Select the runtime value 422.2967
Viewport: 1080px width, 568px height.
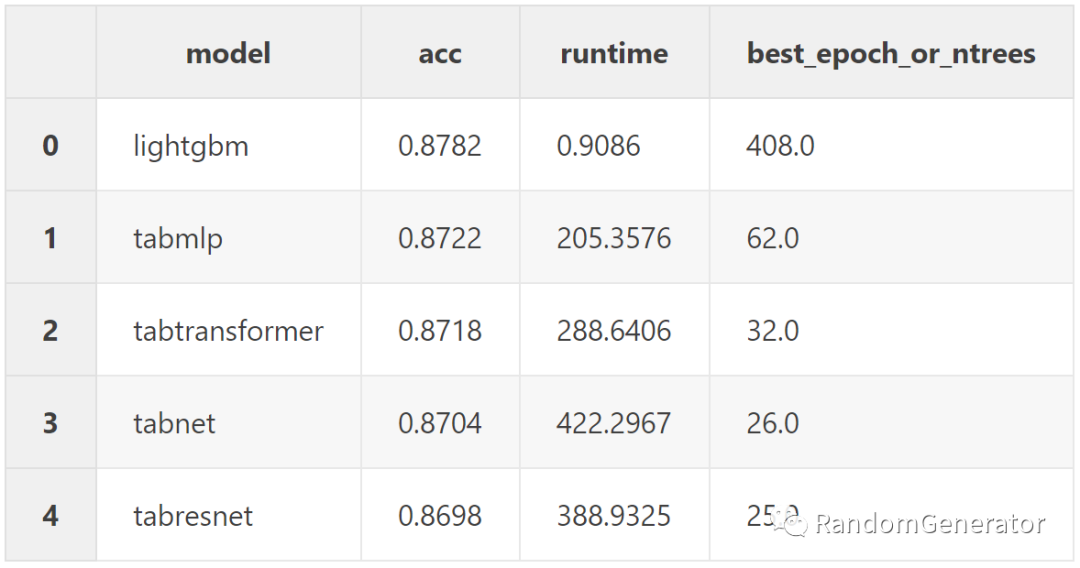tap(614, 423)
